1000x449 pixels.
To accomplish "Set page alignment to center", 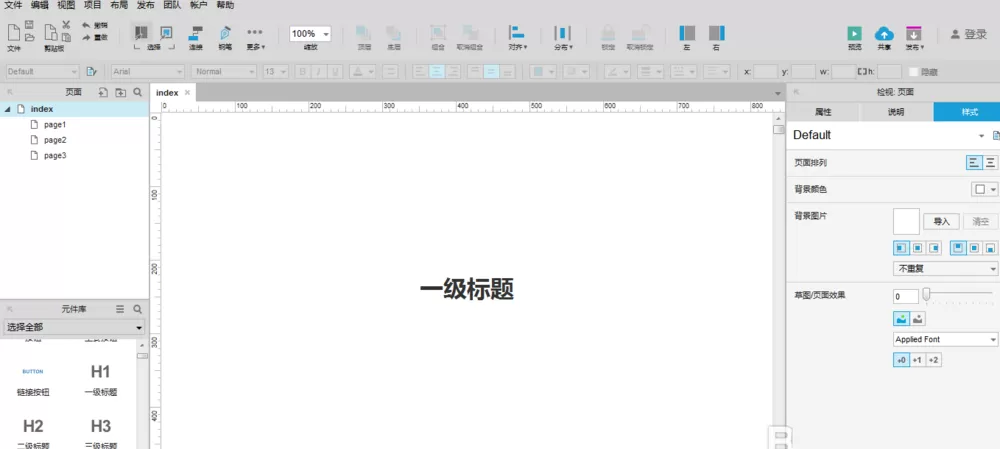I will [990, 163].
